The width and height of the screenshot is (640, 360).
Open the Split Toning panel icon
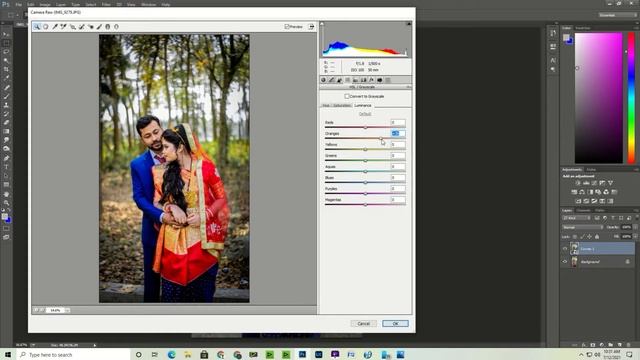tap(356, 80)
